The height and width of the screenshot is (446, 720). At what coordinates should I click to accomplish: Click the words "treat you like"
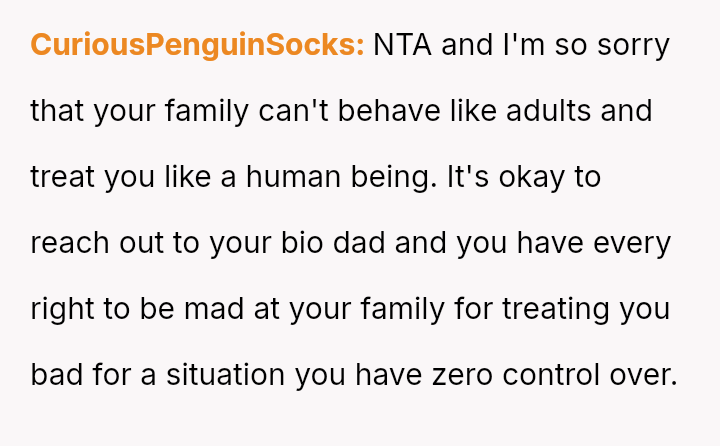(x=124, y=176)
